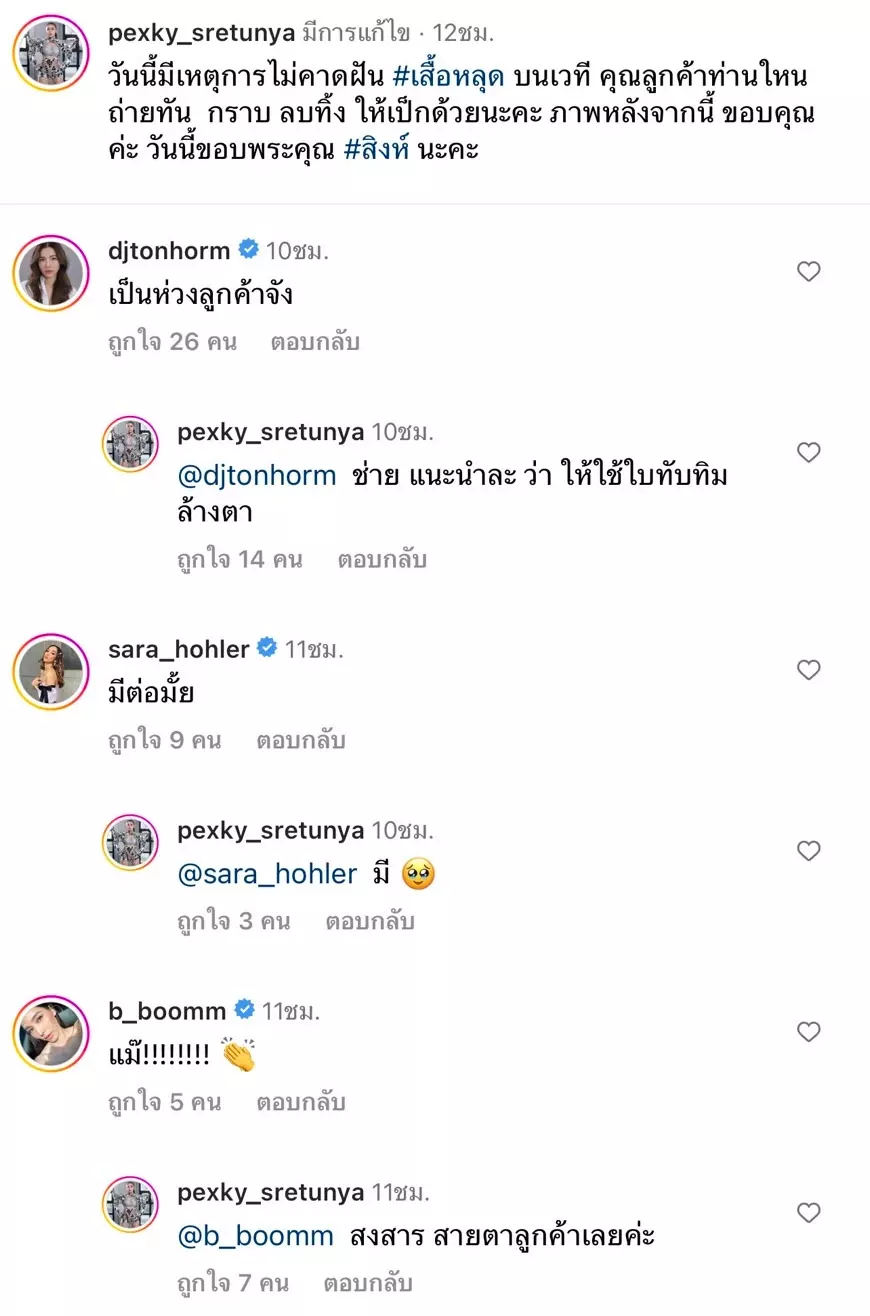Open the @sara_hohler mention in reply
The image size is (870, 1316).
point(267,874)
